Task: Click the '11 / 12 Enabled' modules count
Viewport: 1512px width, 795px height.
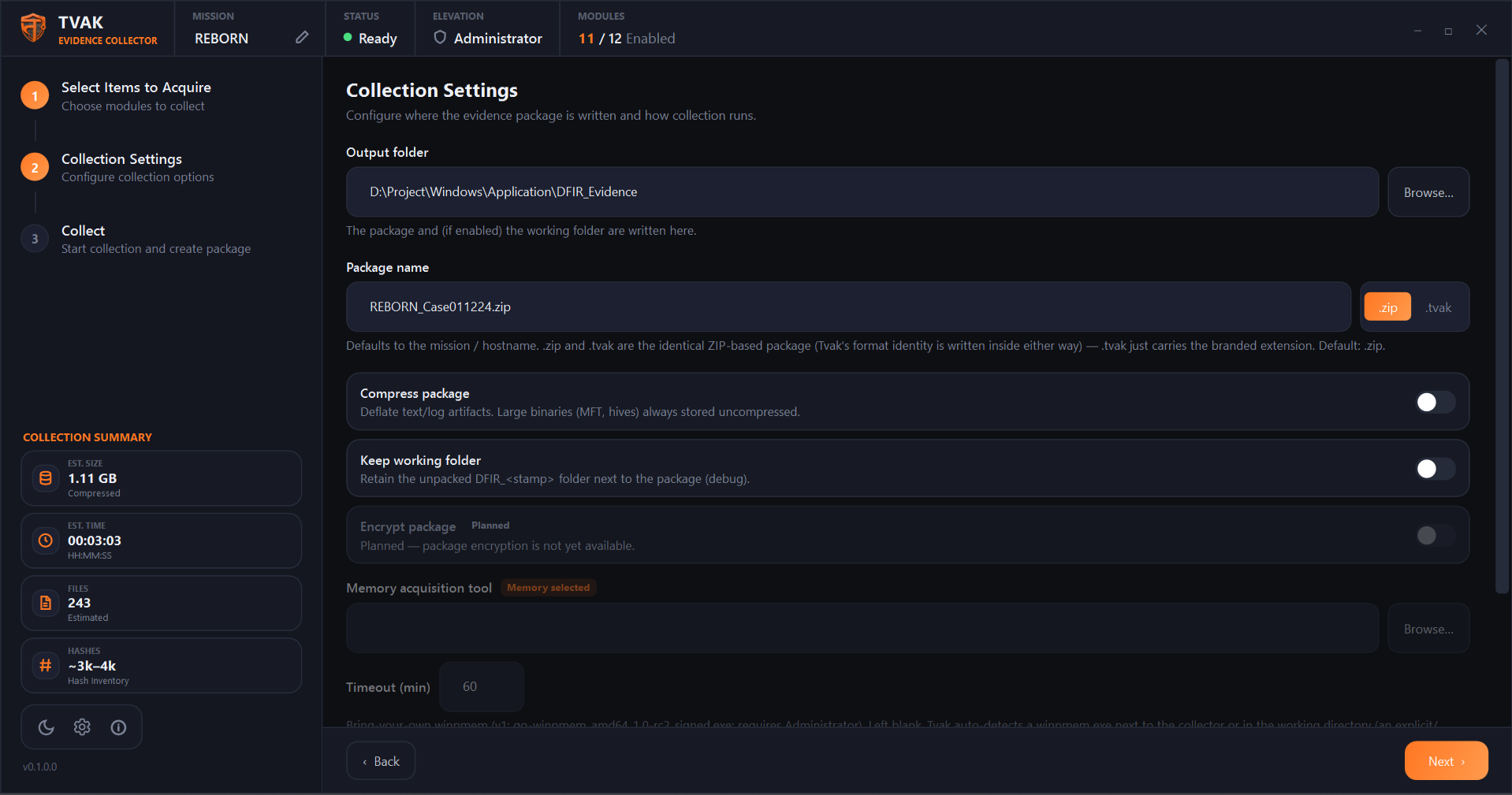Action: click(627, 39)
